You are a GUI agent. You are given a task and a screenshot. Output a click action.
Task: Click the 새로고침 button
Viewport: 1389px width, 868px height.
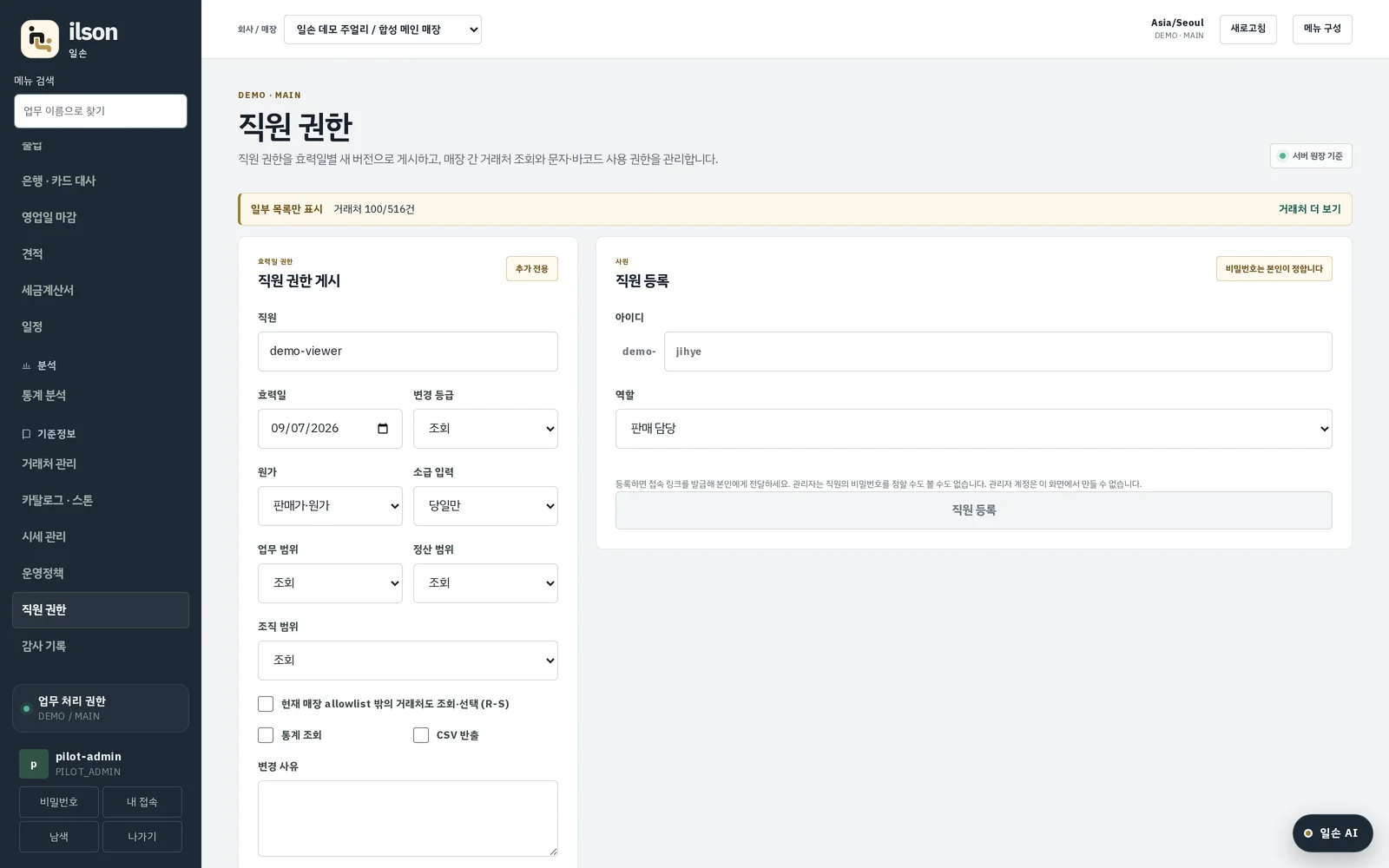[1247, 30]
